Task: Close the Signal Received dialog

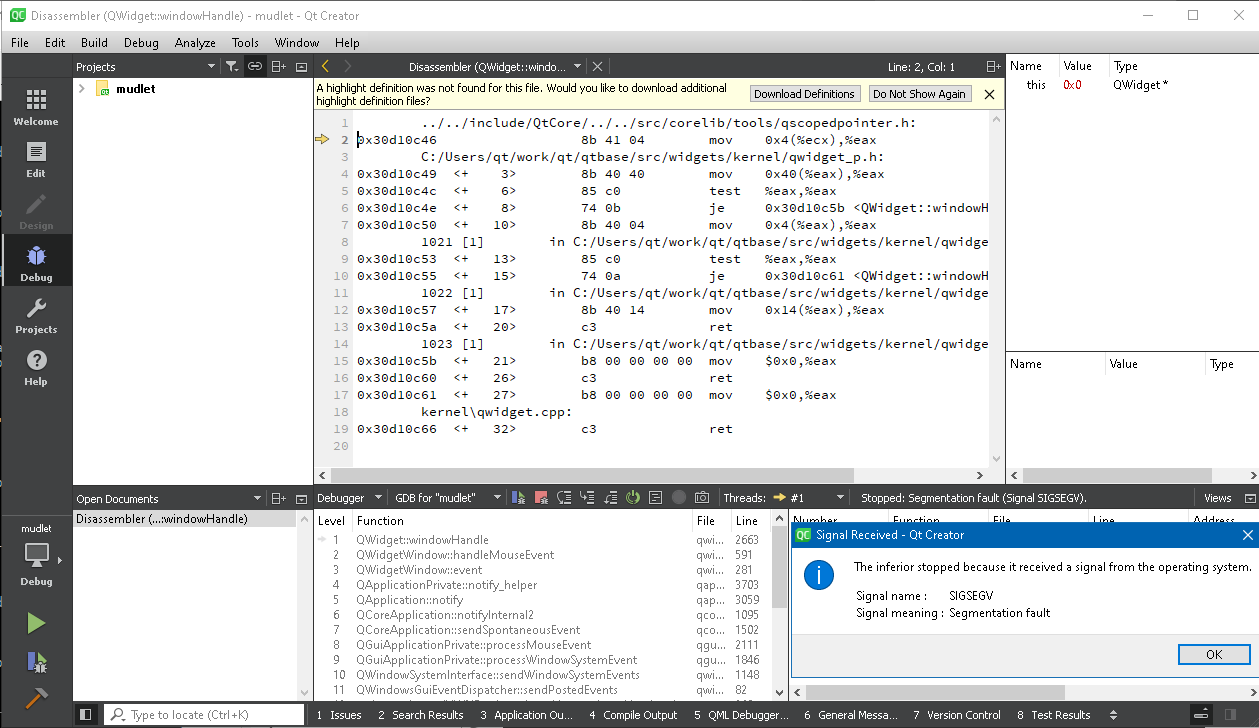Action: point(1247,535)
